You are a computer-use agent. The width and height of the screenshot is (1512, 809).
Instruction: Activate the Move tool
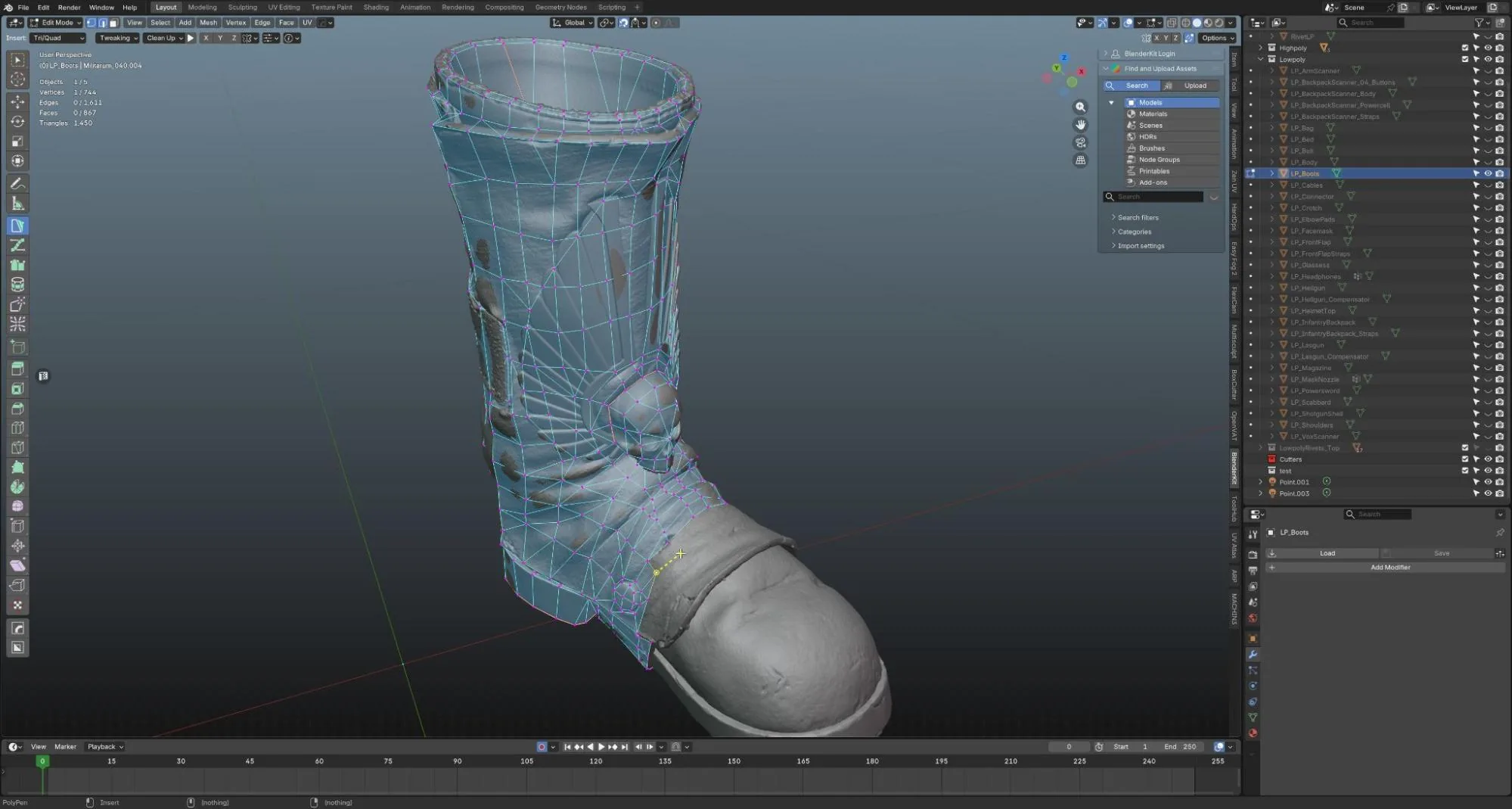click(17, 101)
